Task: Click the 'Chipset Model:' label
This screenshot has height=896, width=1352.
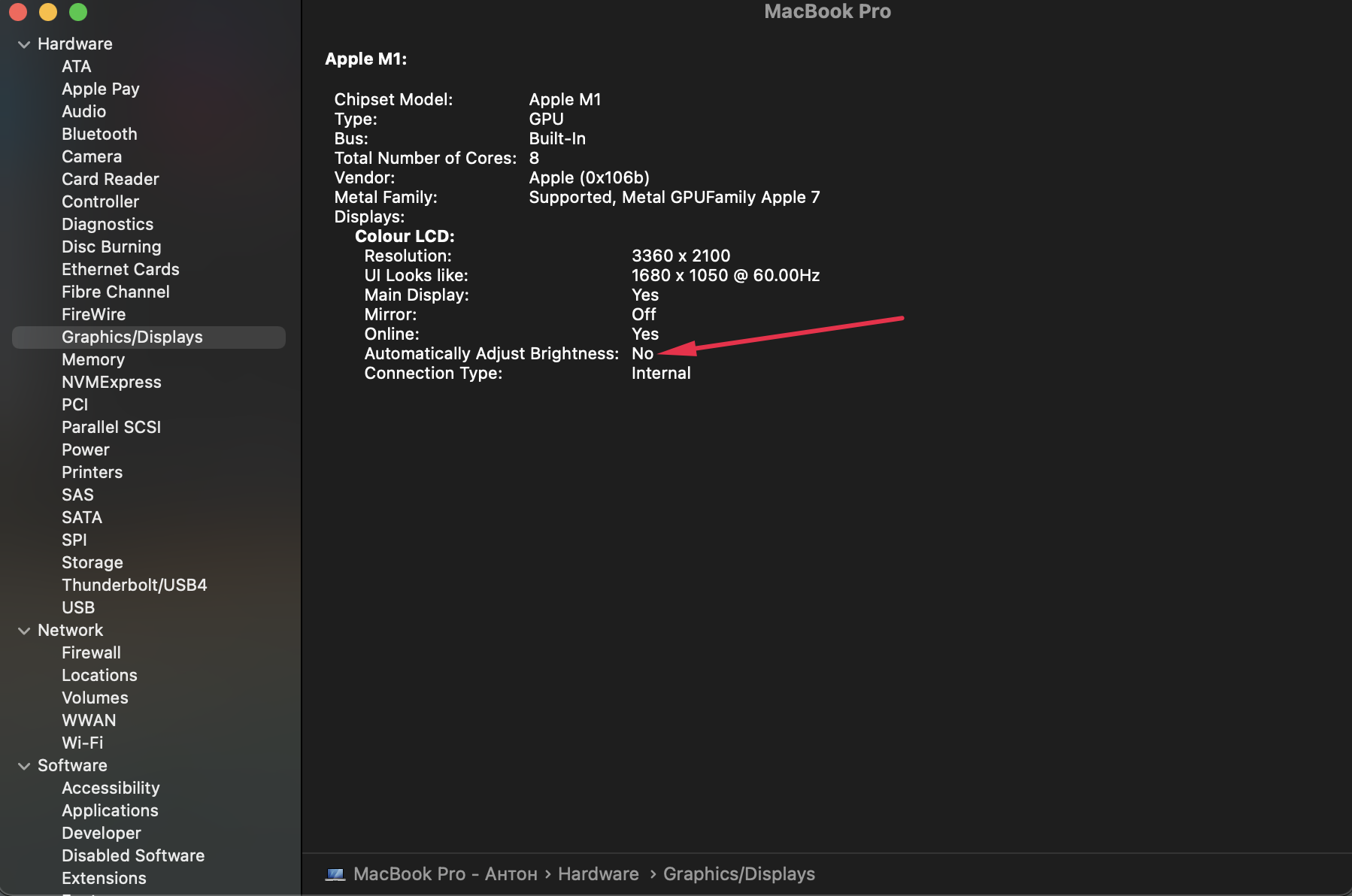Action: click(x=394, y=99)
